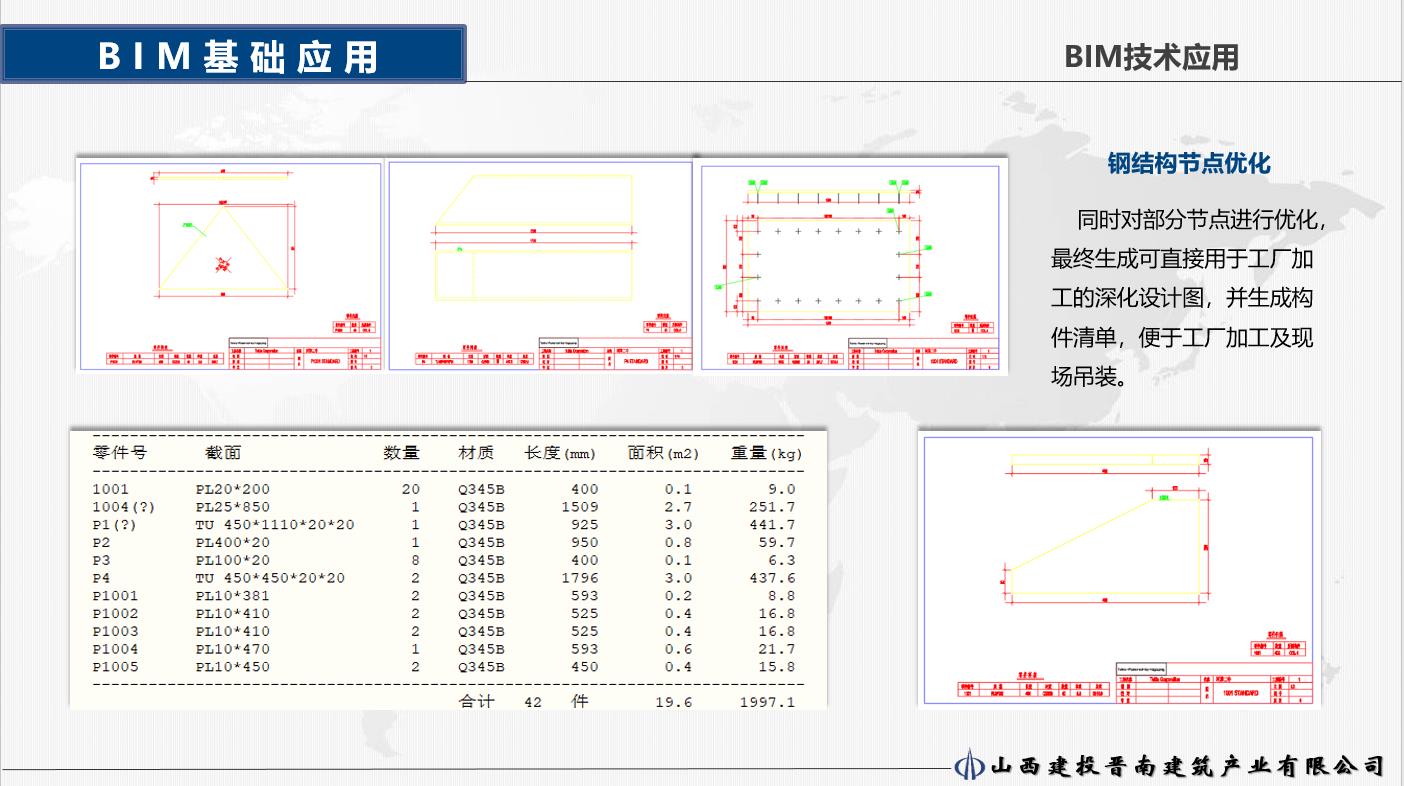Image resolution: width=1404 pixels, height=786 pixels.
Task: Select part number P3 in the table
Action: coord(101,560)
